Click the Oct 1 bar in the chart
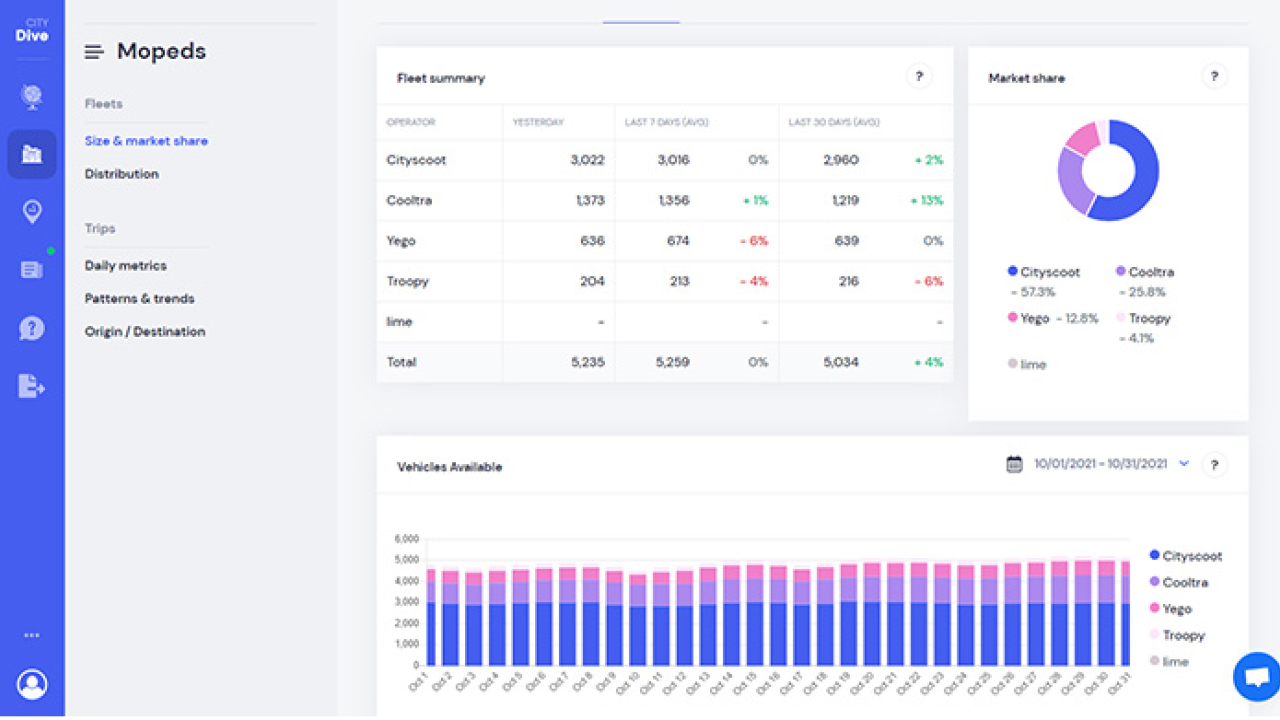This screenshot has width=1280, height=720. 432,617
